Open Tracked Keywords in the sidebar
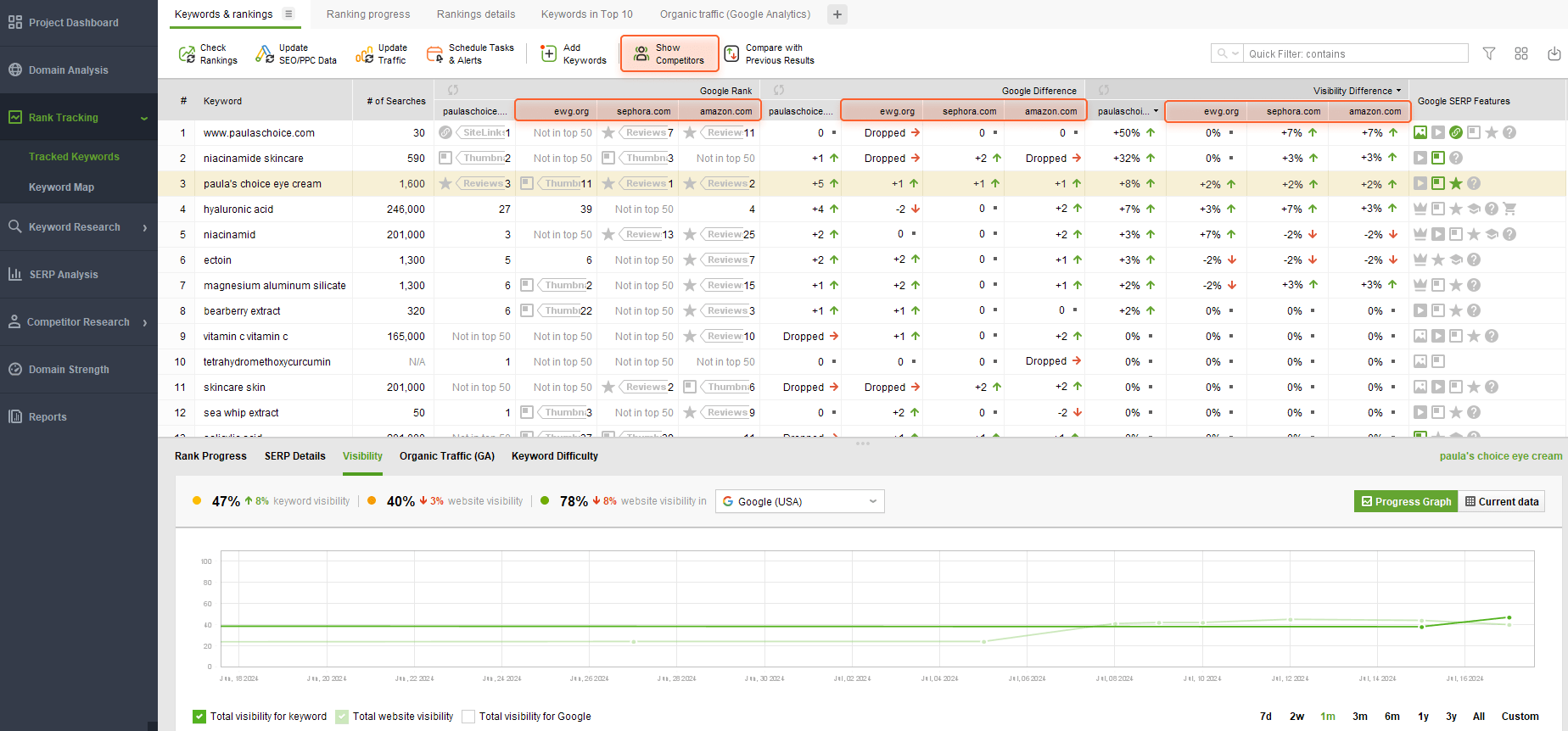Image resolution: width=1568 pixels, height=731 pixels. pyautogui.click(x=74, y=157)
